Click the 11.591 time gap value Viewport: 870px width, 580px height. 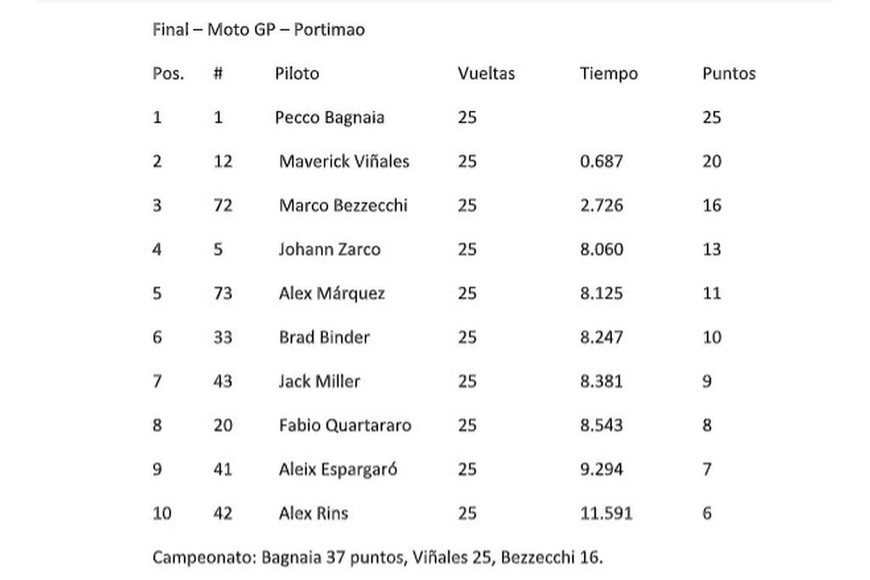pyautogui.click(x=605, y=513)
